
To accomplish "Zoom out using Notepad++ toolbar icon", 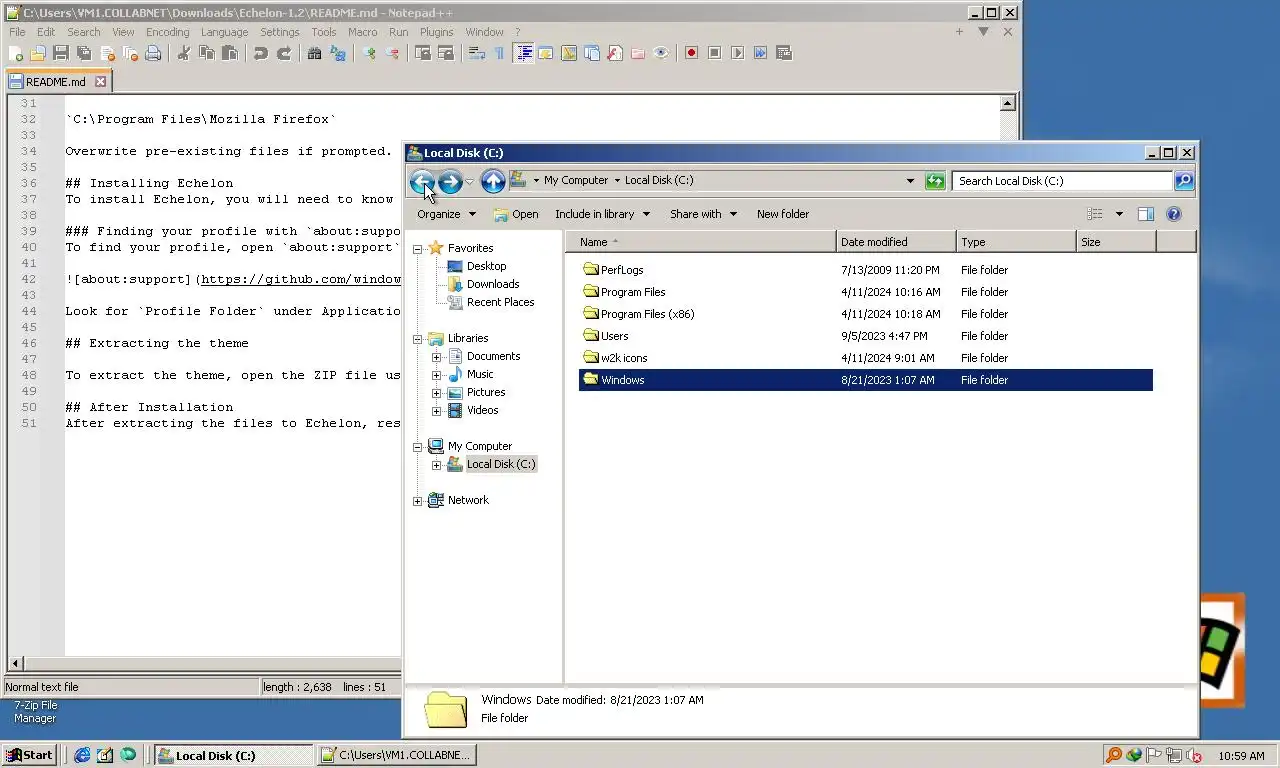I will (392, 53).
